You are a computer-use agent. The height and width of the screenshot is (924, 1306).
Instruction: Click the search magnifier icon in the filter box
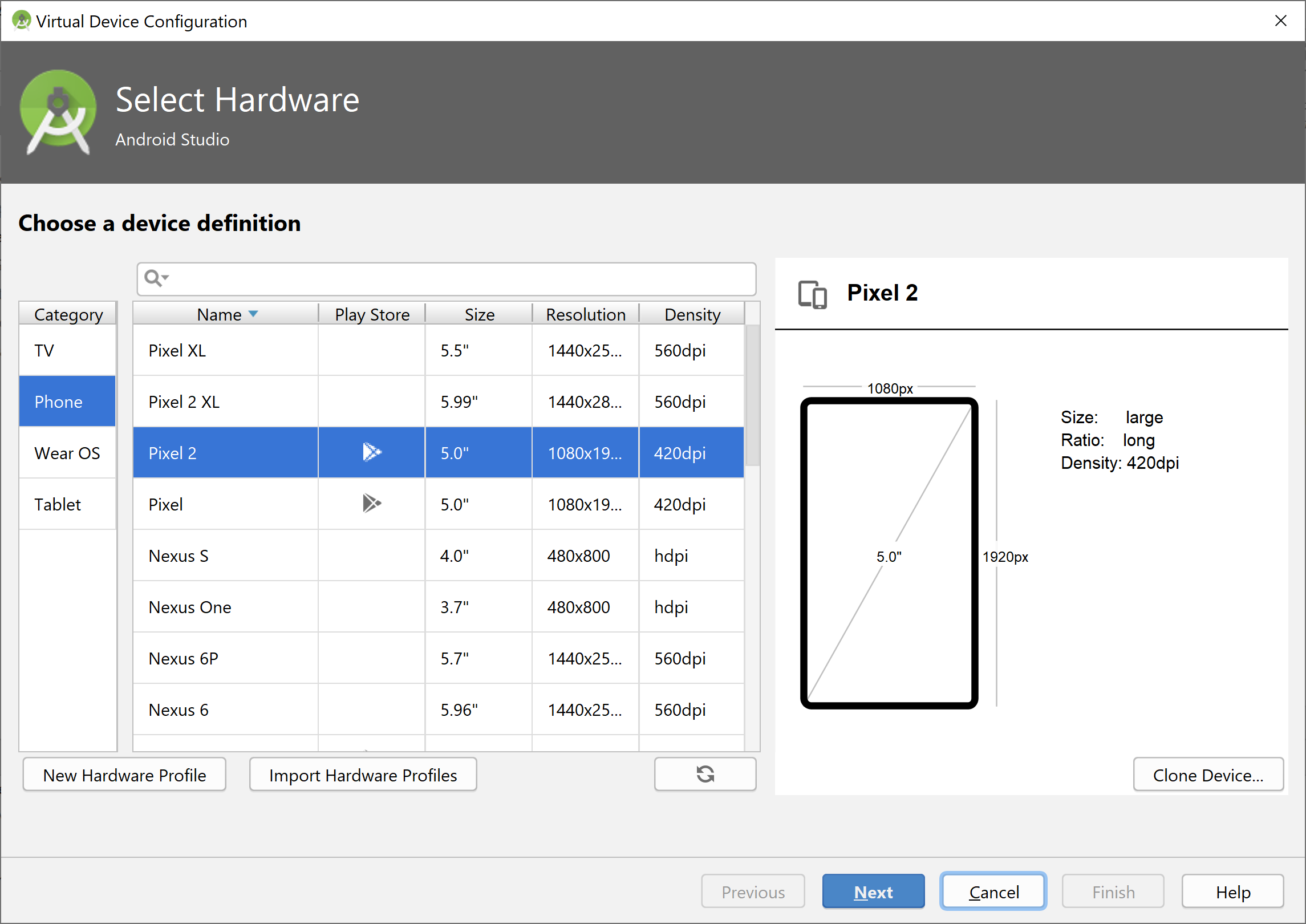[x=156, y=278]
